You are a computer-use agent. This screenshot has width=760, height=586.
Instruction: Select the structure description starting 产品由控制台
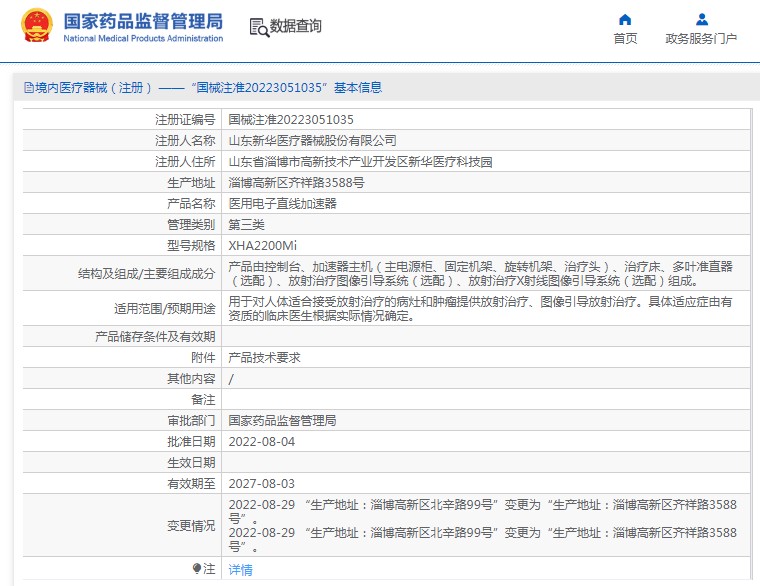coord(480,274)
